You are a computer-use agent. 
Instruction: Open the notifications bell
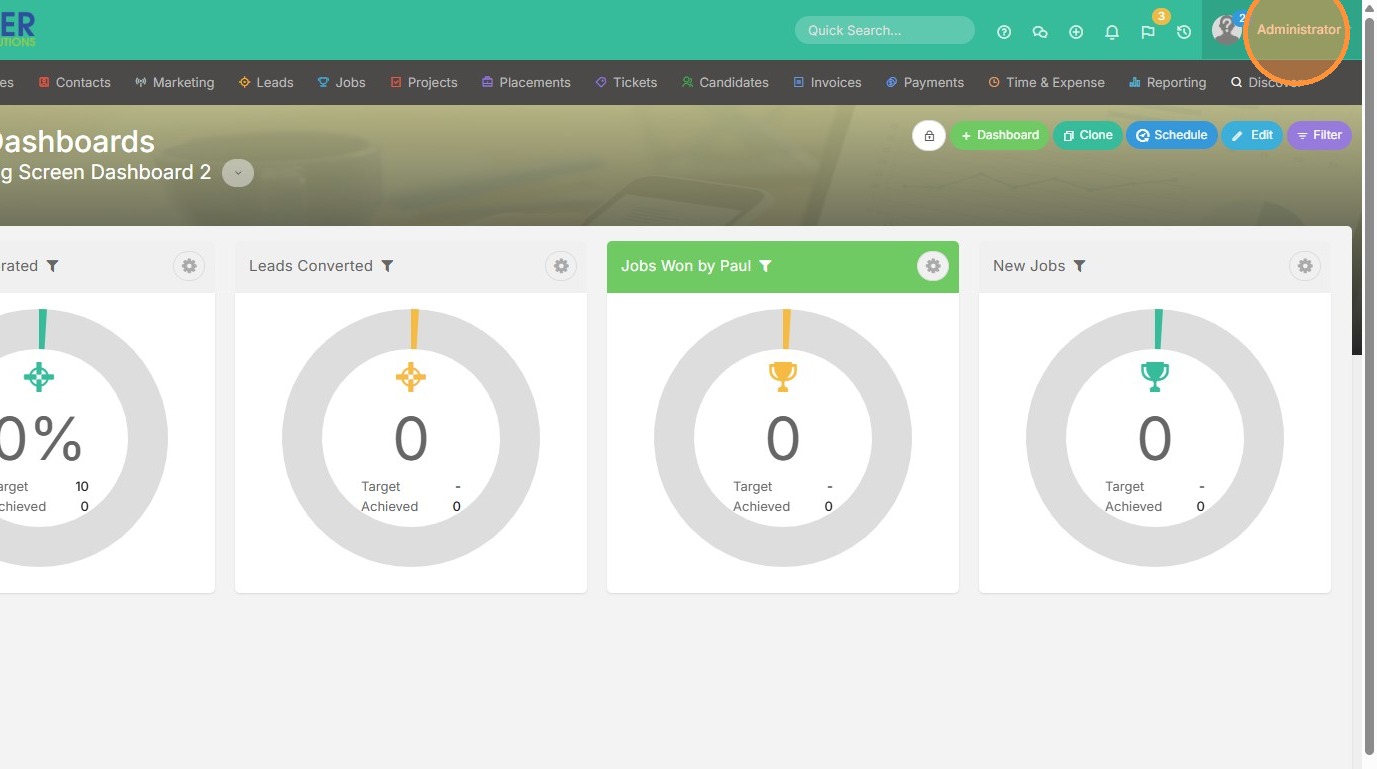point(1112,32)
